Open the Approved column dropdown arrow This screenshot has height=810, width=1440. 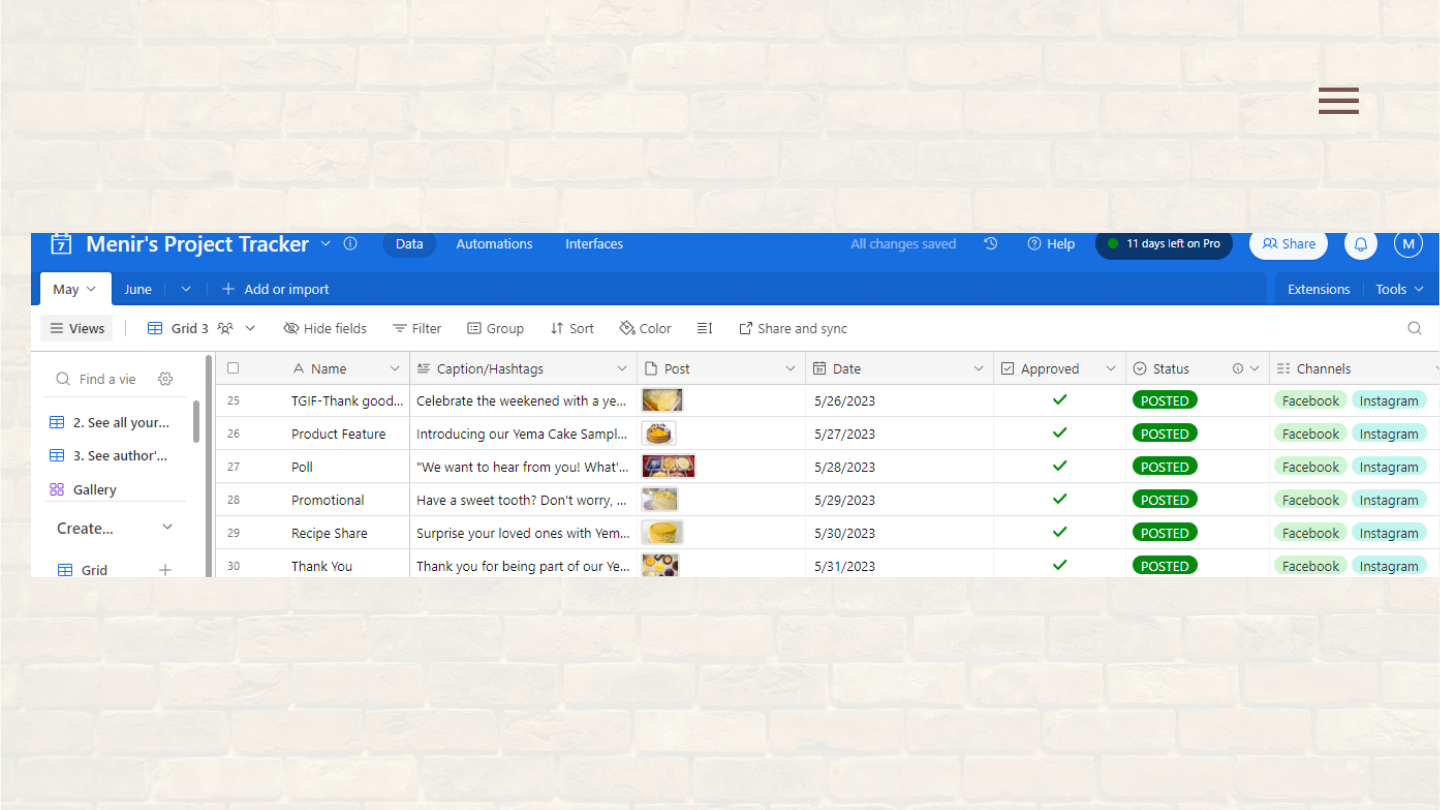point(1110,369)
